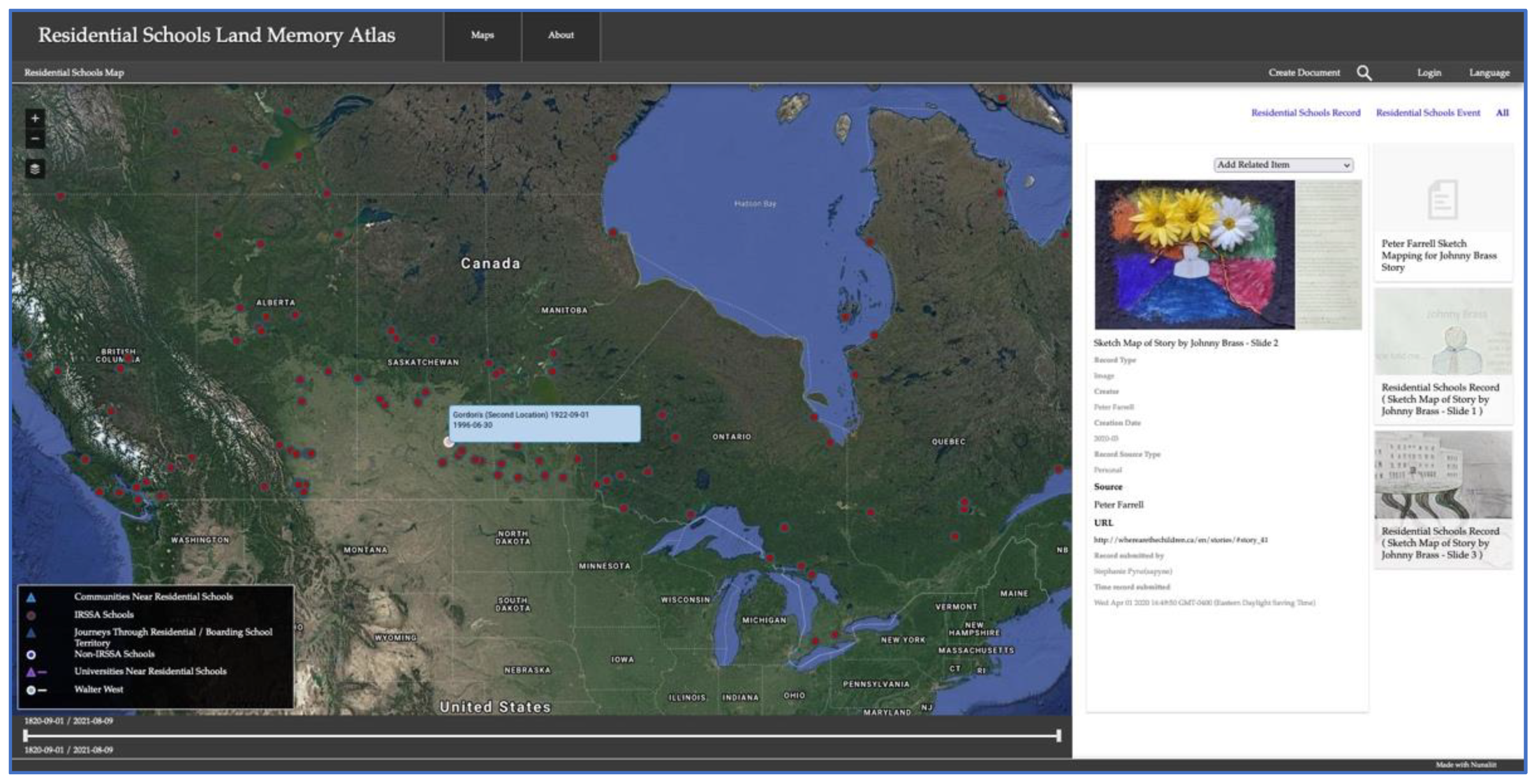Zoom out with the minus map button
The width and height of the screenshot is (1534, 784).
click(x=35, y=139)
